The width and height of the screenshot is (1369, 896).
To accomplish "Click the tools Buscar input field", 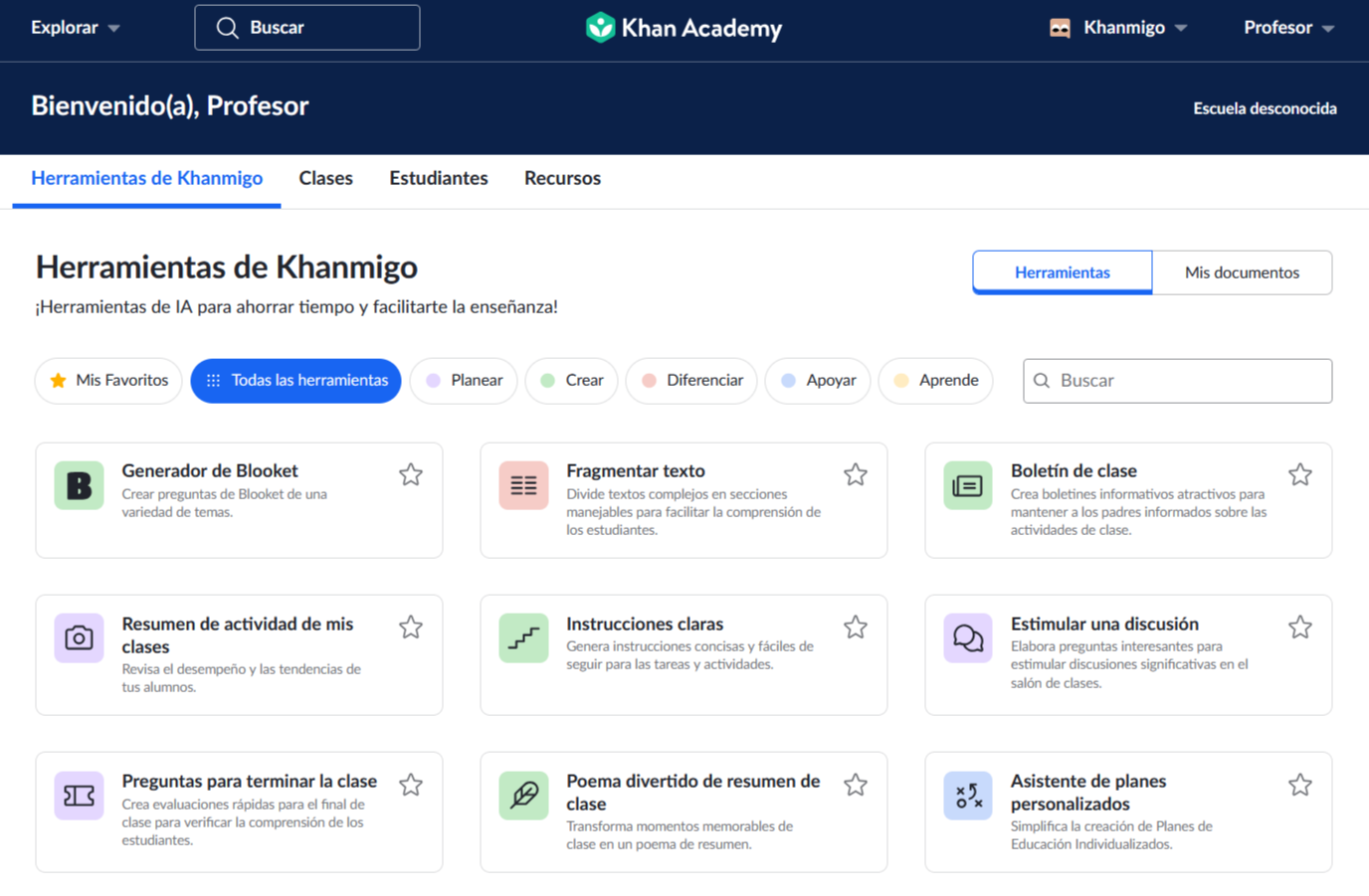I will pyautogui.click(x=1177, y=381).
